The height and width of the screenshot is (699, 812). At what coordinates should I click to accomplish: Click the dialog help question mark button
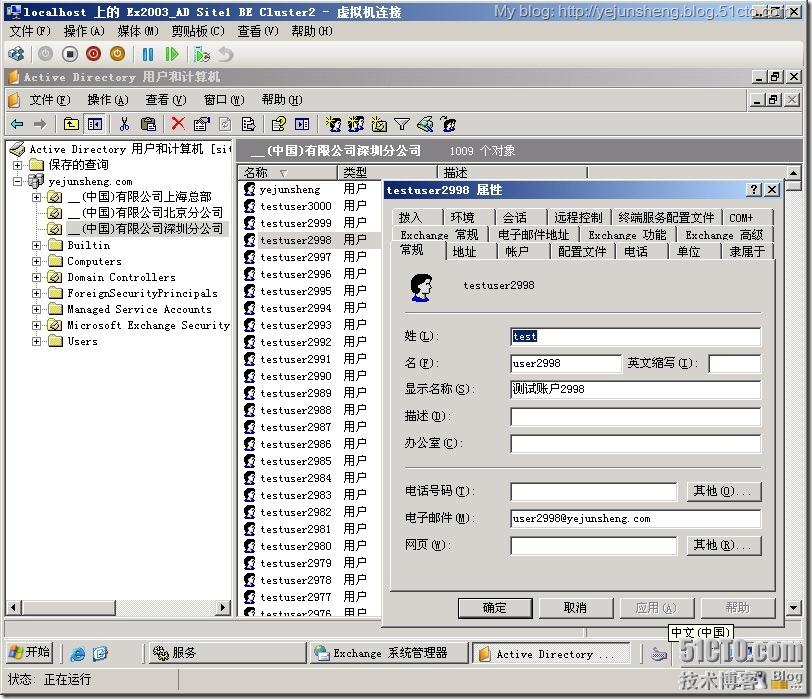tap(753, 190)
